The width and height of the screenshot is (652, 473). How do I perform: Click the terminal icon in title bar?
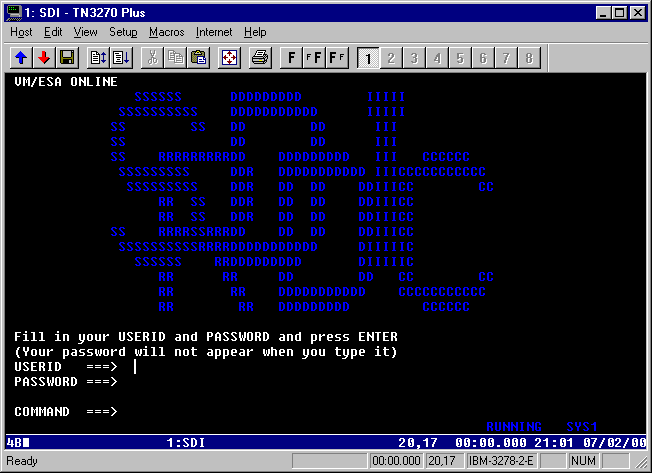(14, 13)
